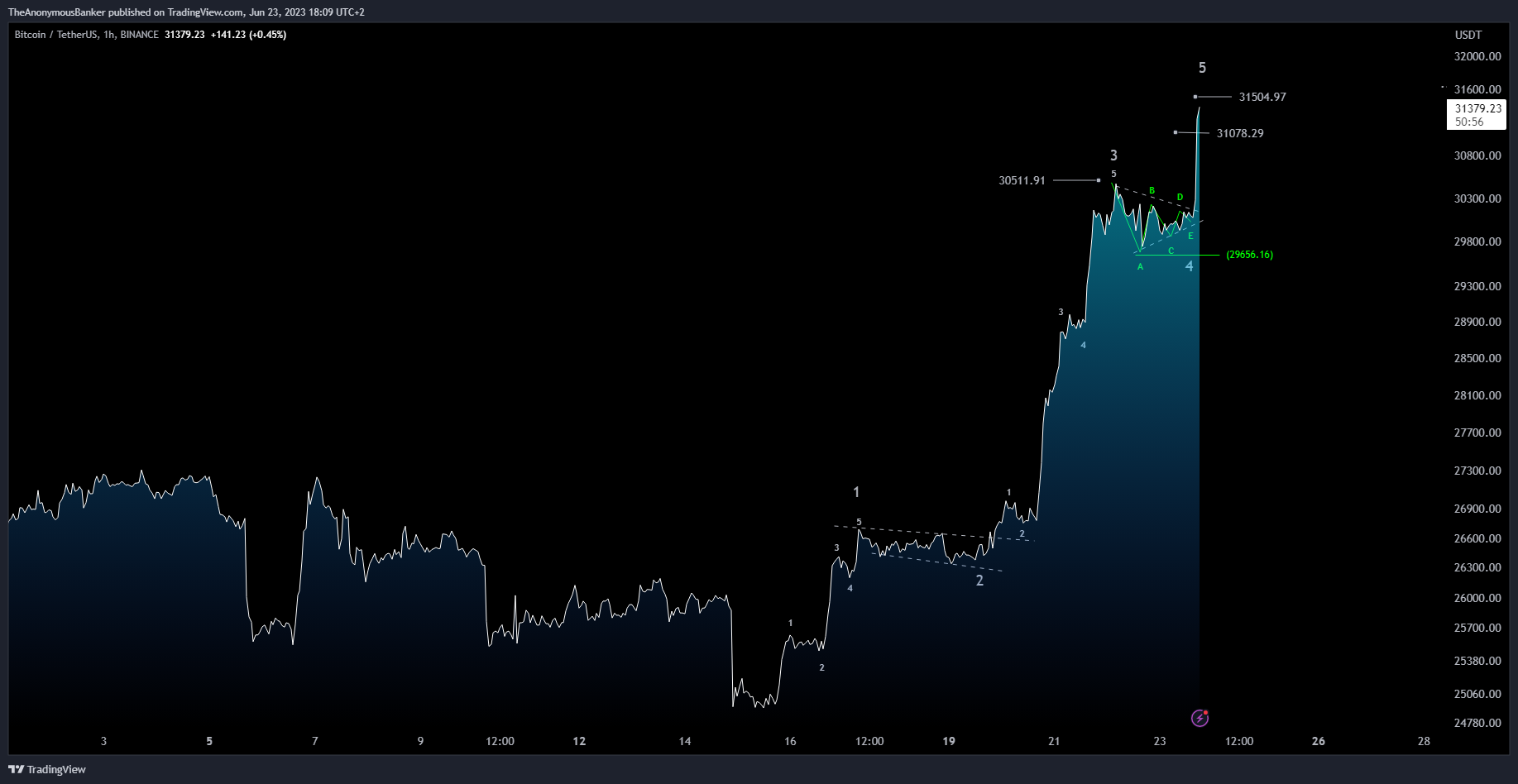Click the large wave 2 label below dashed channel
The height and width of the screenshot is (784, 1518).
pyautogui.click(x=979, y=581)
